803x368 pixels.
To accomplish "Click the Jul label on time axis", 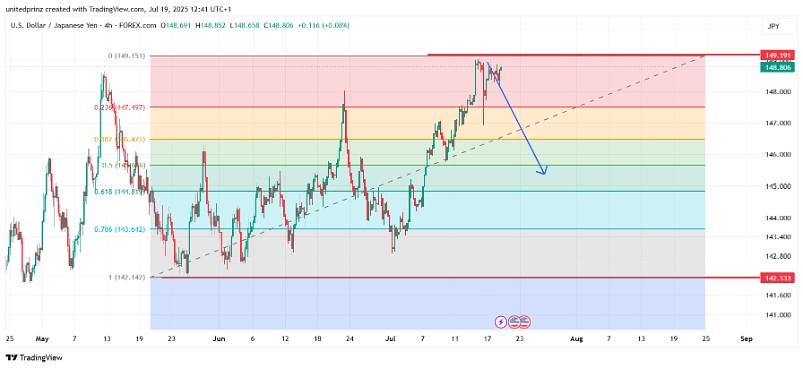I will [x=391, y=338].
